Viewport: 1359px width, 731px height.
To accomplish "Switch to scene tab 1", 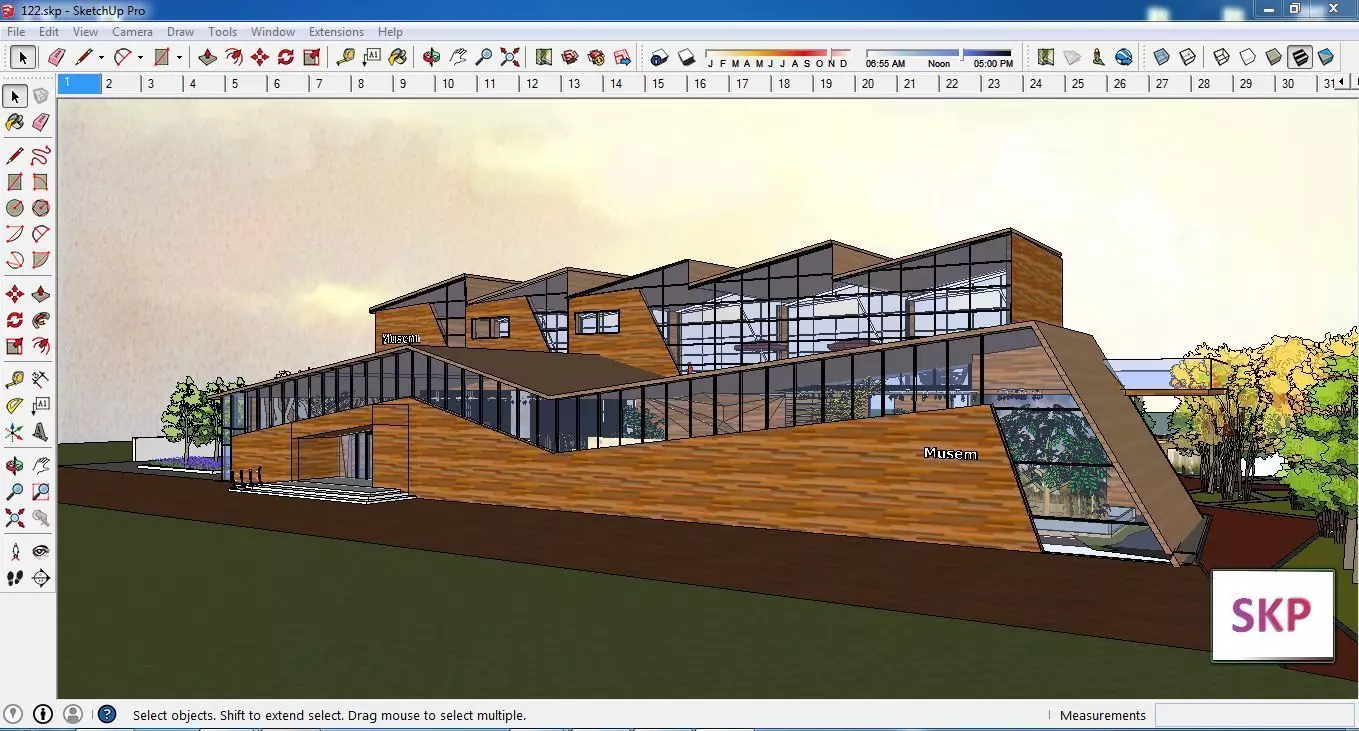I will click(x=79, y=84).
